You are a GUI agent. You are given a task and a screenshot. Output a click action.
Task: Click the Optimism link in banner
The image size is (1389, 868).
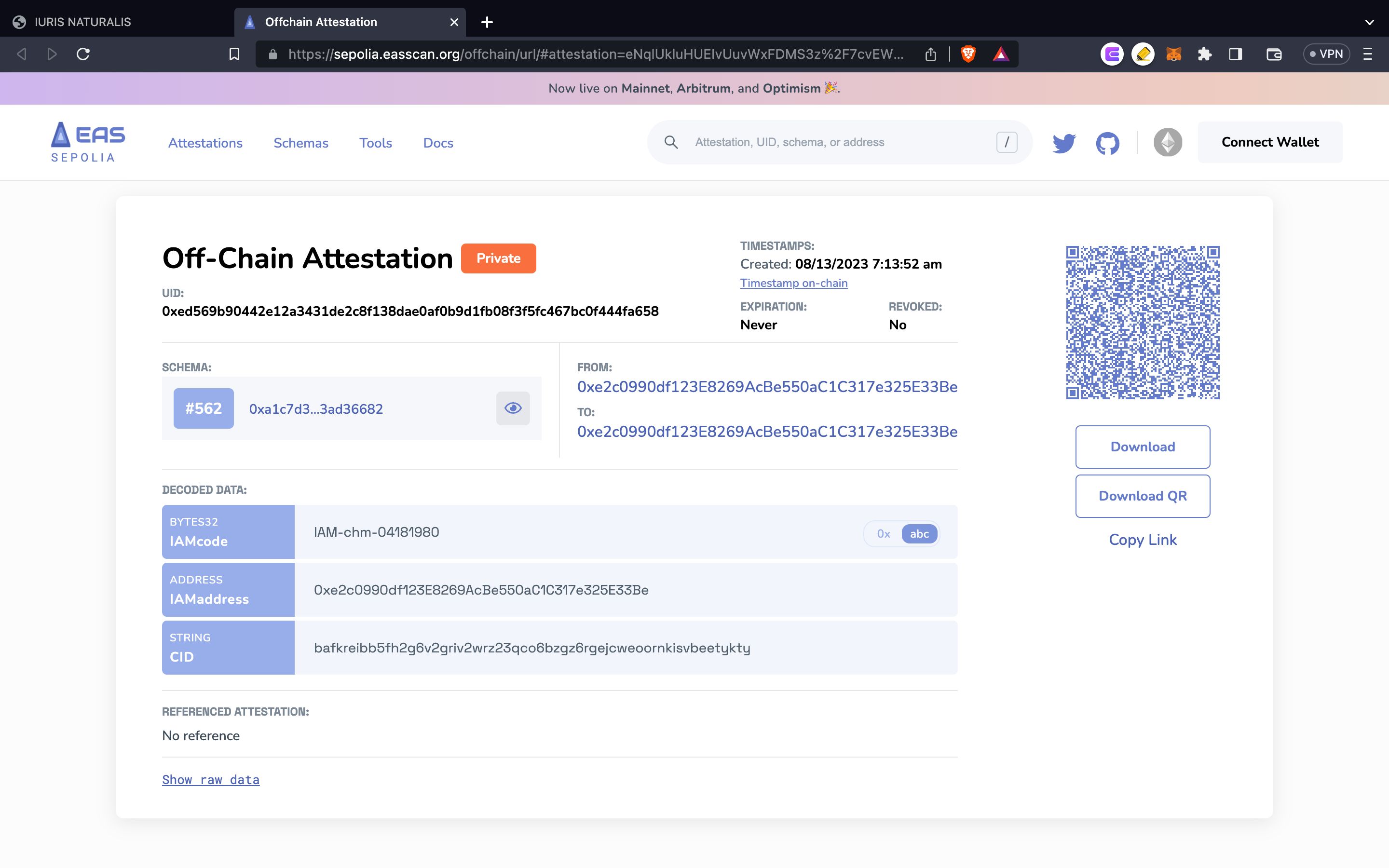pyautogui.click(x=791, y=88)
